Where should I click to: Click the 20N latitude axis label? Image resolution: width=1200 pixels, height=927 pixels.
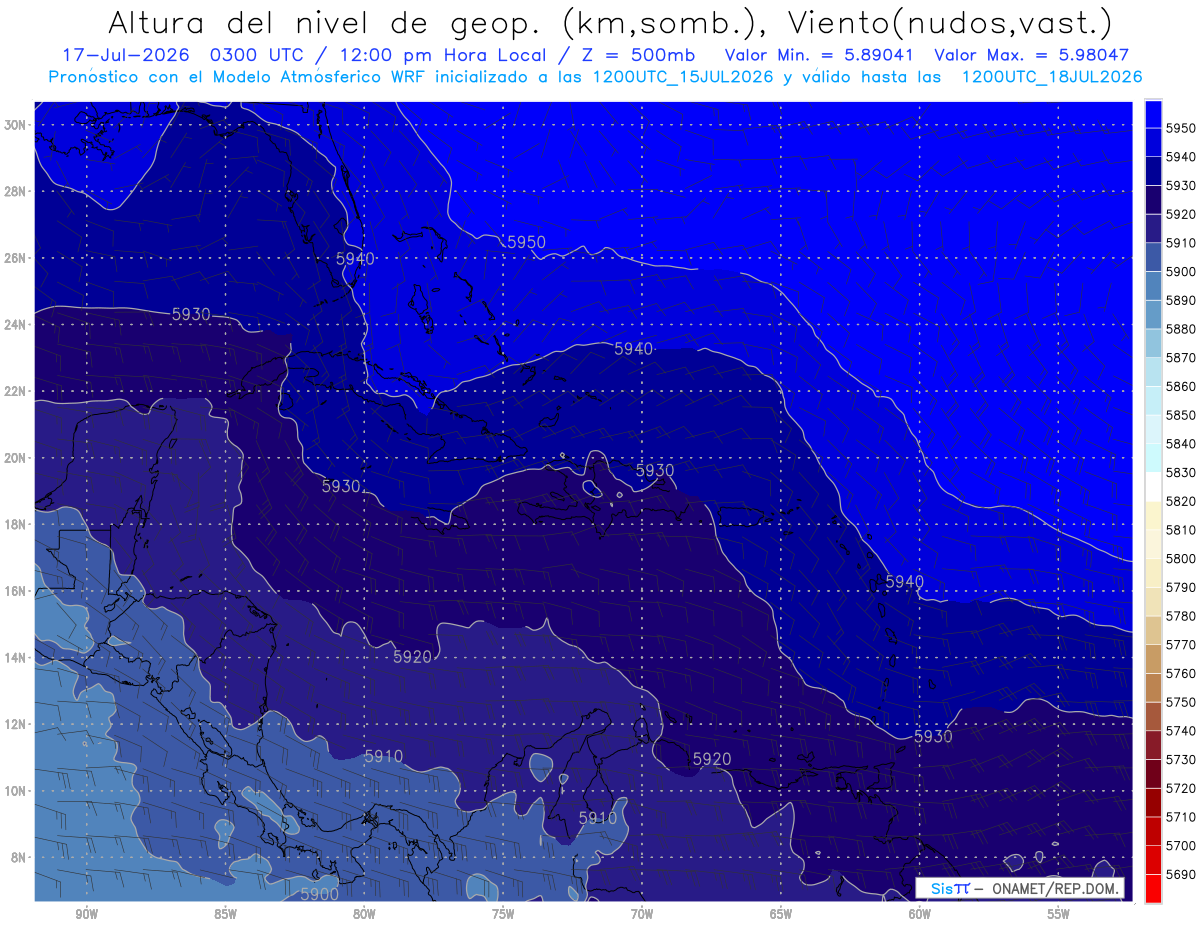[x=15, y=458]
